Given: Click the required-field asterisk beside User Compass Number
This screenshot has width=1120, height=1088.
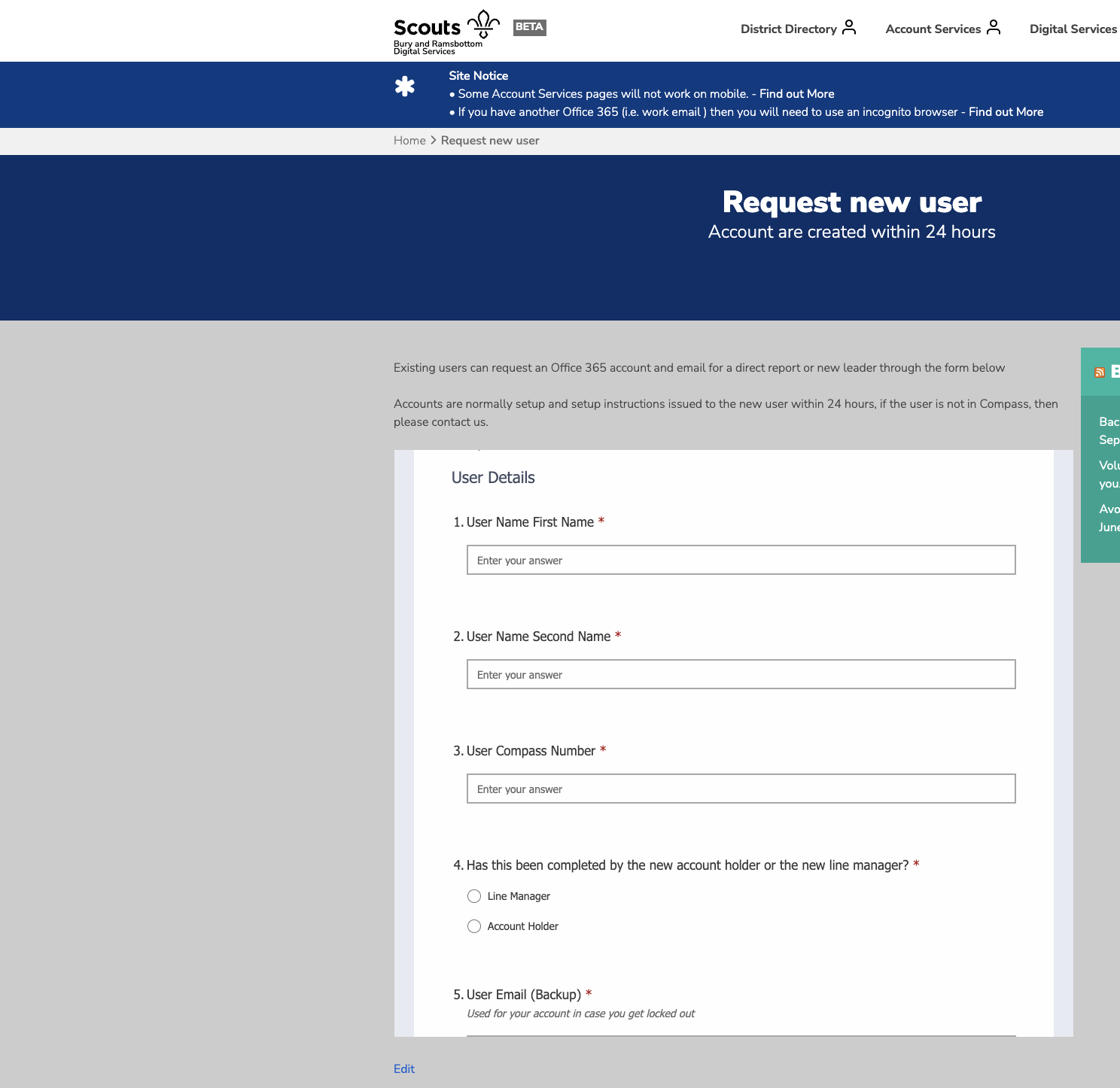Looking at the screenshot, I should (x=602, y=749).
